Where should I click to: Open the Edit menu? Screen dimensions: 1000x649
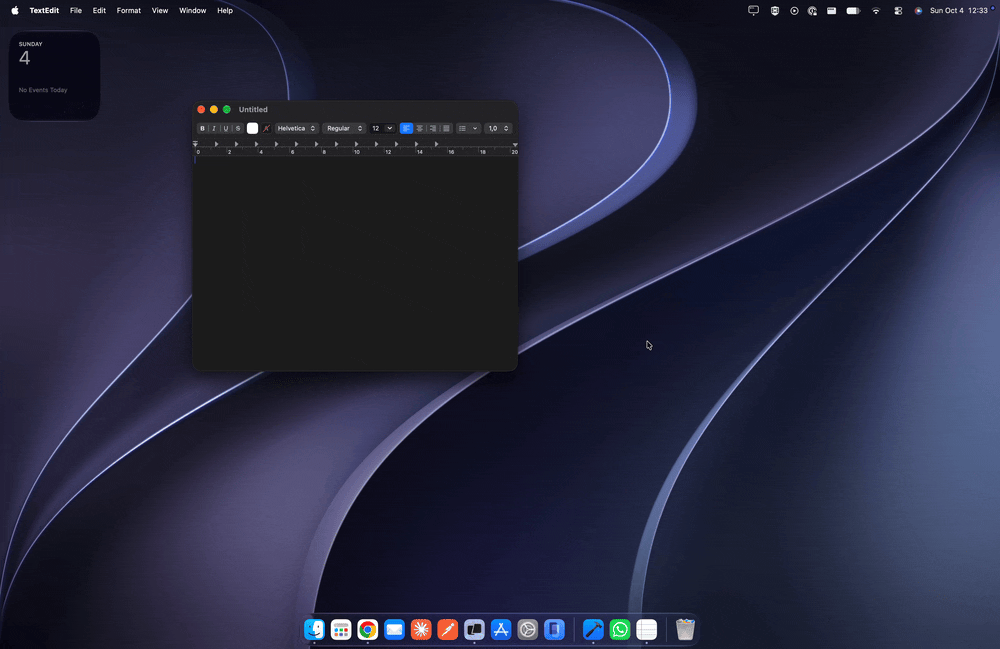click(x=99, y=10)
